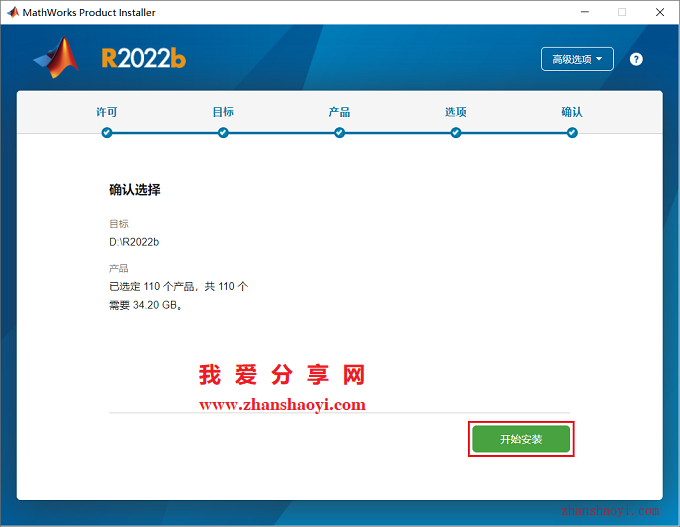Close the MathWorks Product Installer window

click(x=660, y=12)
